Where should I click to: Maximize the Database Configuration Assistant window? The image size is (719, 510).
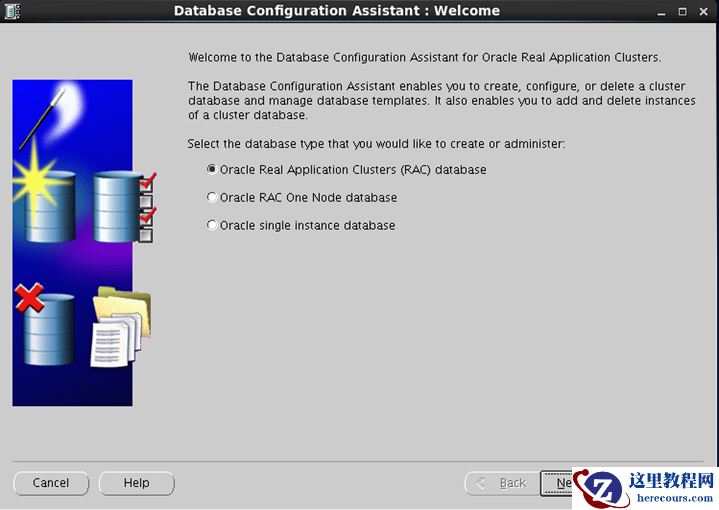pyautogui.click(x=682, y=11)
